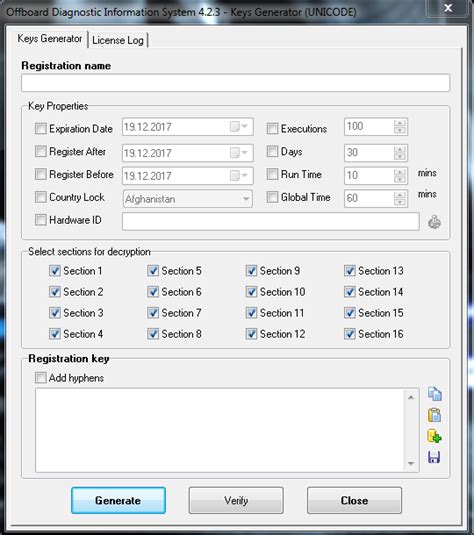Click inside the Registration key text area

click(x=220, y=430)
